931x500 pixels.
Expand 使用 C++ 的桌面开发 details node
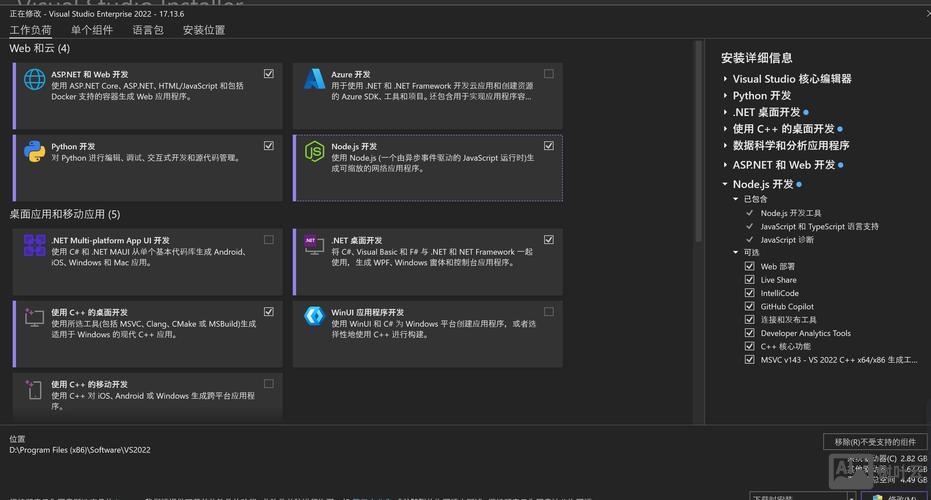[x=725, y=128]
